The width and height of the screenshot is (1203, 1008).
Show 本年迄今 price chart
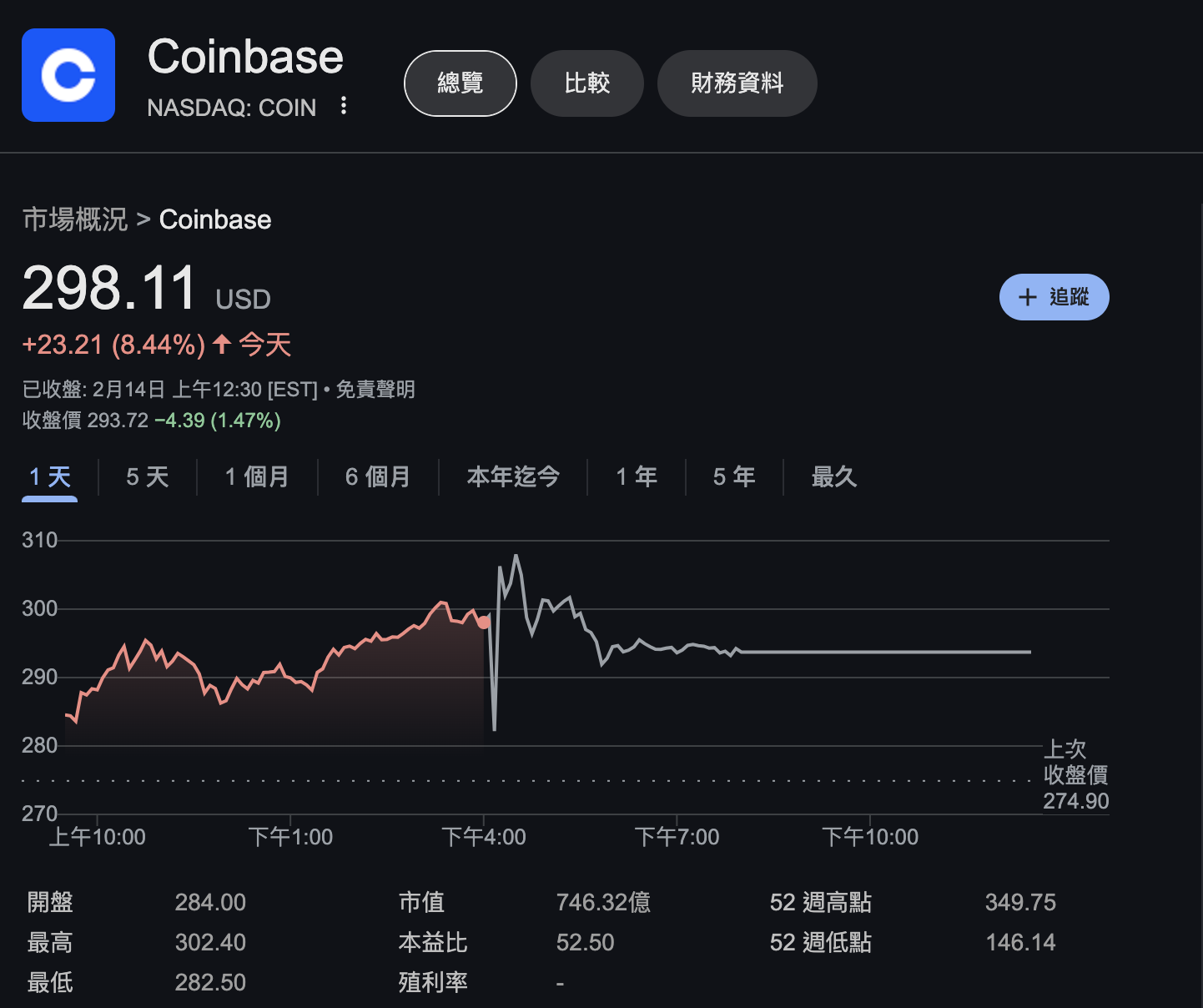tap(513, 477)
